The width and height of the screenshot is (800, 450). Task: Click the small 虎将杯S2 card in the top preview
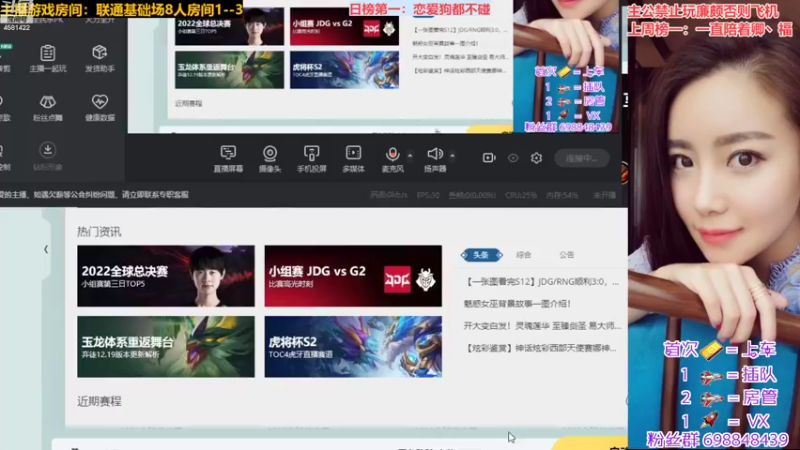tap(344, 70)
